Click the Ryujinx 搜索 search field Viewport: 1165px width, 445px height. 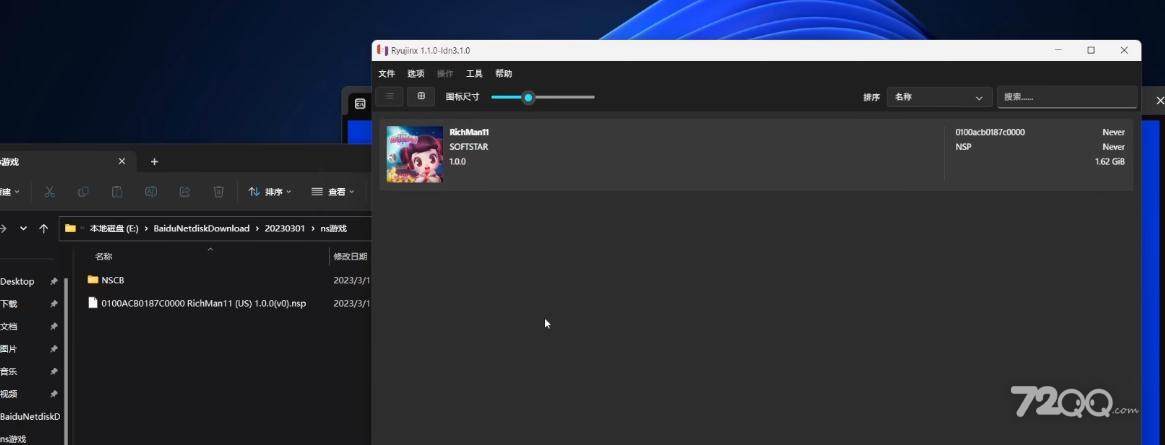pyautogui.click(x=1067, y=97)
